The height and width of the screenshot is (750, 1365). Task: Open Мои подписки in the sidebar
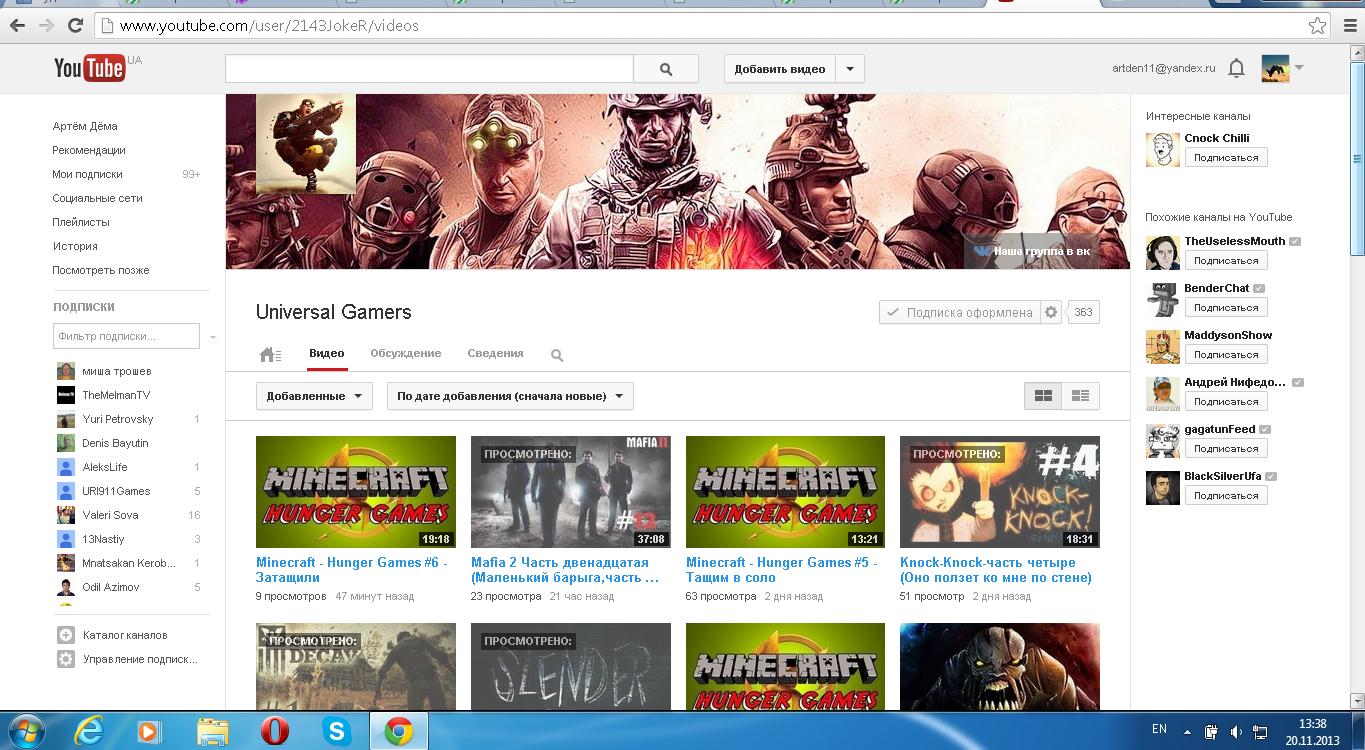[x=88, y=174]
